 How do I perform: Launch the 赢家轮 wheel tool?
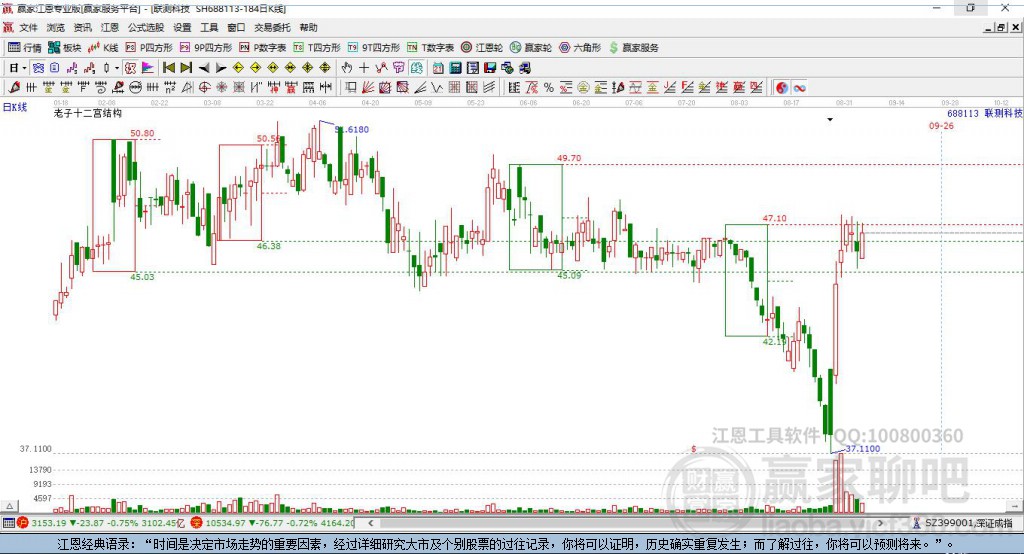point(531,48)
